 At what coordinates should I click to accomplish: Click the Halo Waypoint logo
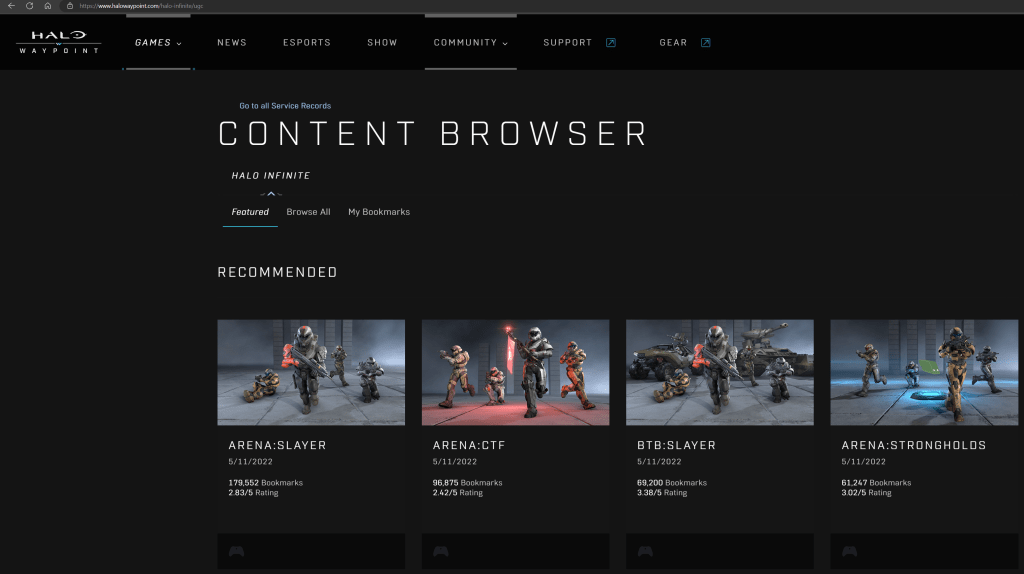[x=59, y=42]
